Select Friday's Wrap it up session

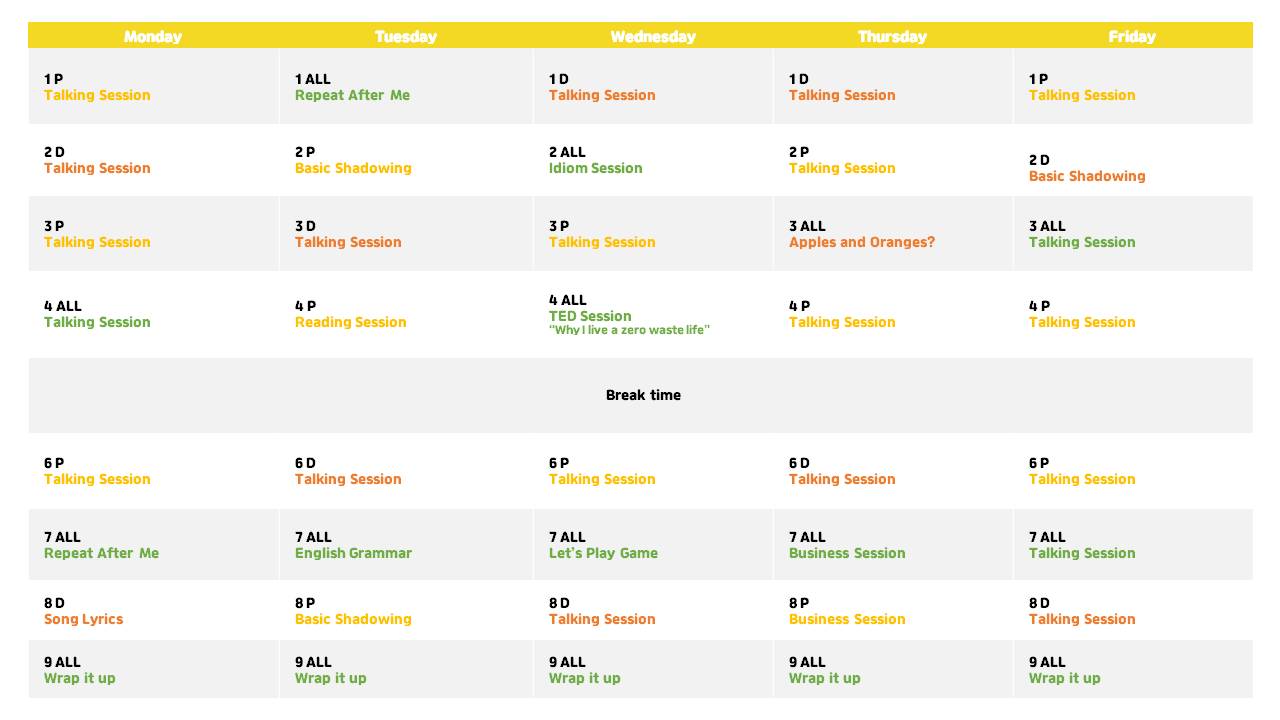pos(1064,679)
